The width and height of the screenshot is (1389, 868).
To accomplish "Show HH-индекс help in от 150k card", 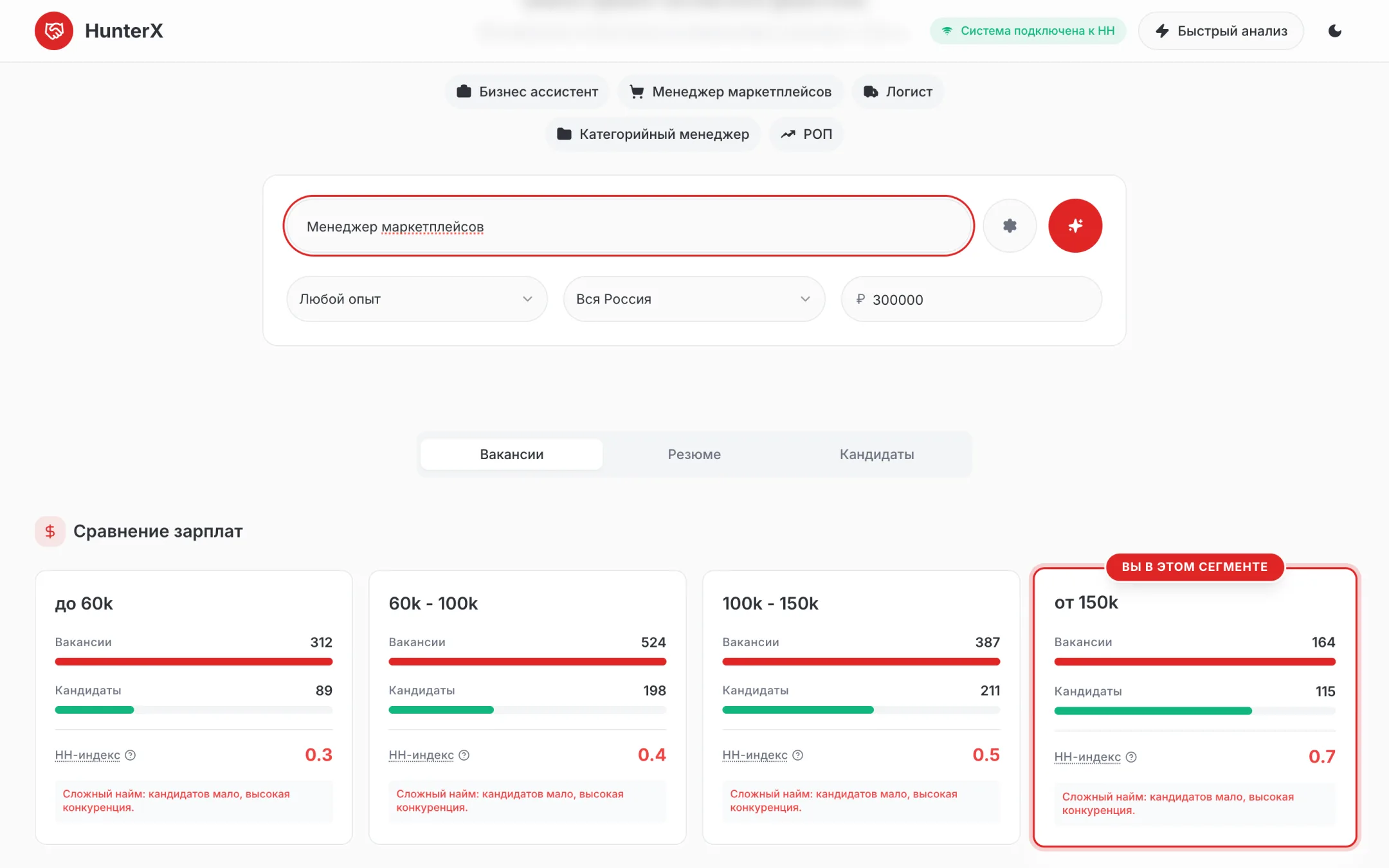I will [1131, 757].
